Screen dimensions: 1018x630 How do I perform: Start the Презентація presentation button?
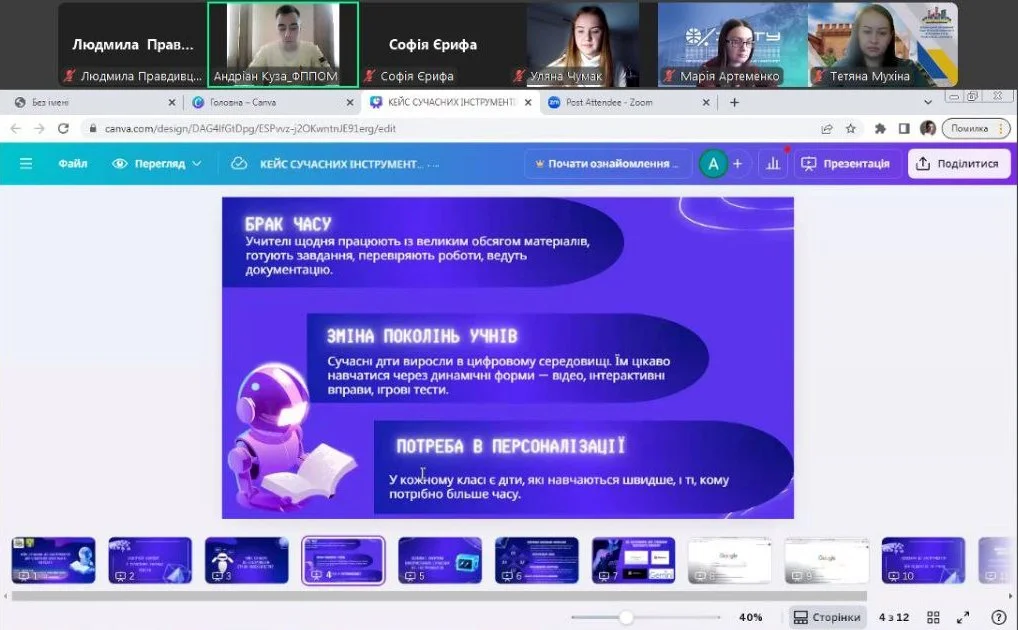845,164
